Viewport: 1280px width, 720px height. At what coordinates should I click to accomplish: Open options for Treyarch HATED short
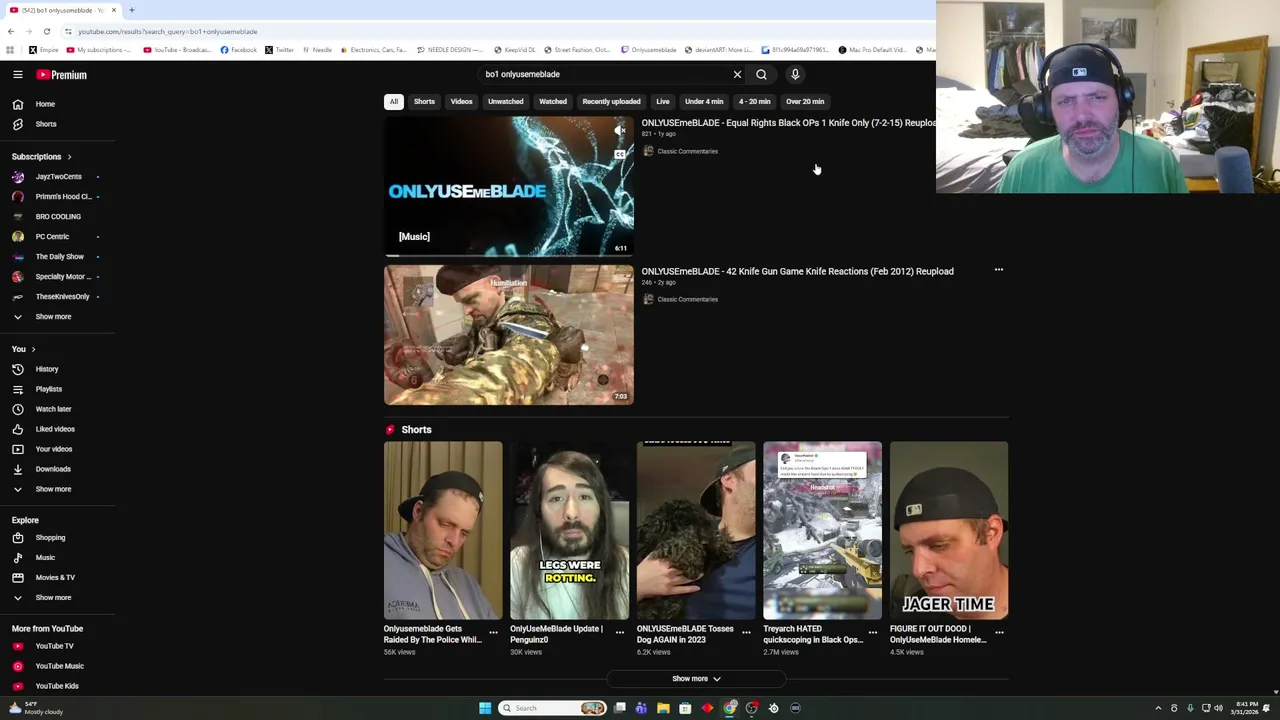tap(872, 632)
